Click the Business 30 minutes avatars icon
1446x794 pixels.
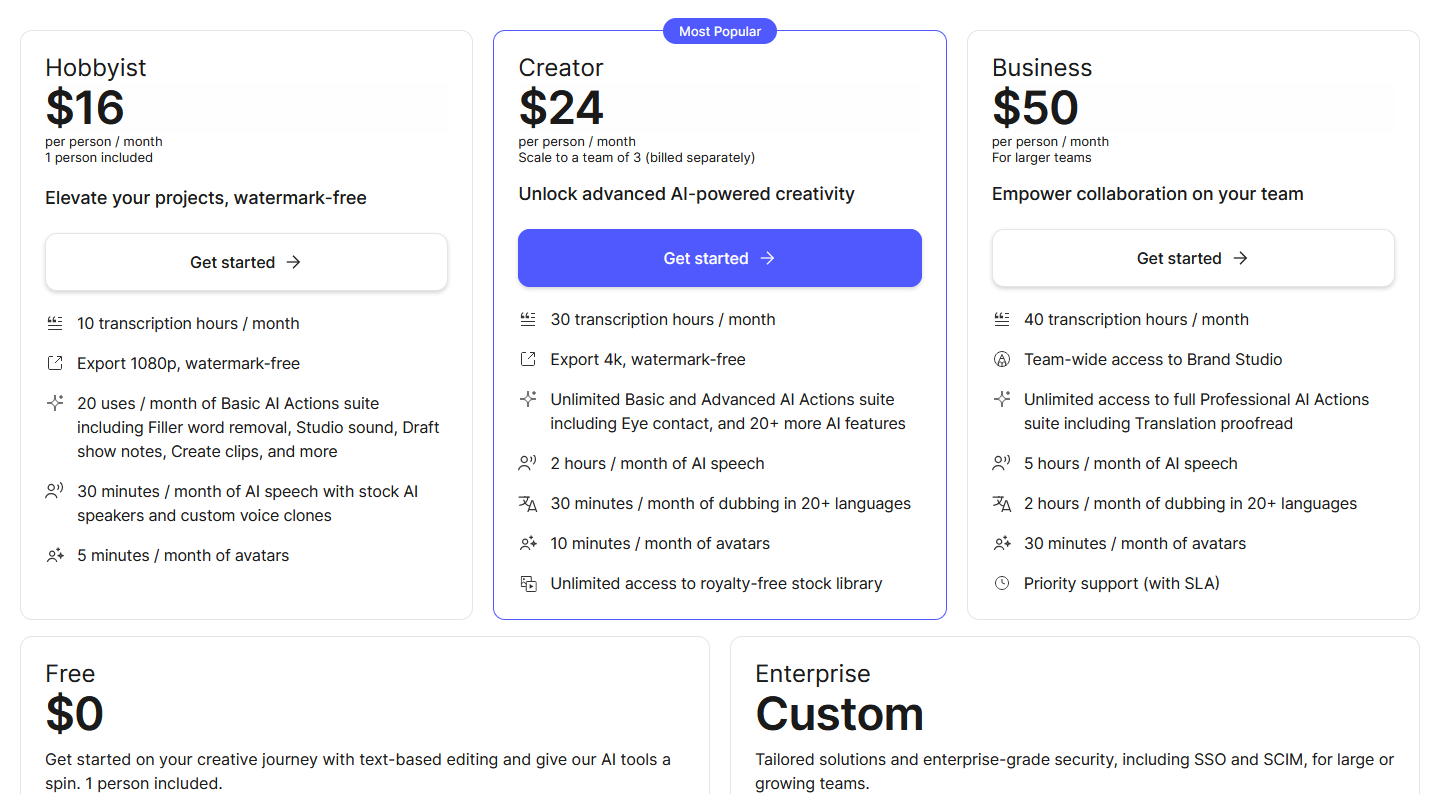tap(1002, 543)
